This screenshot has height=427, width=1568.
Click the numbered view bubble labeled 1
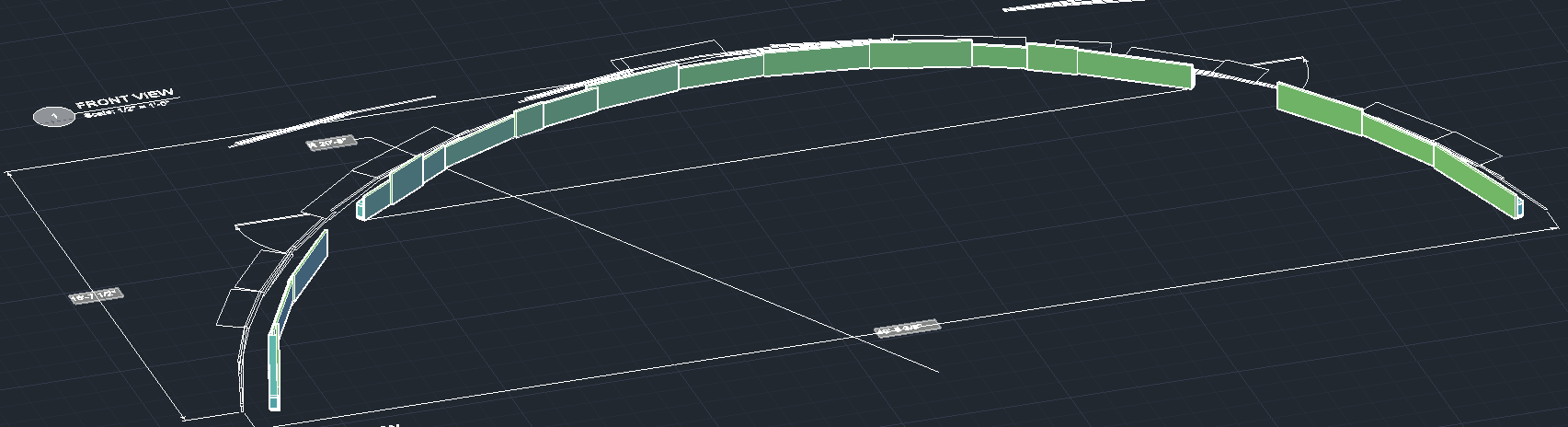click(54, 116)
